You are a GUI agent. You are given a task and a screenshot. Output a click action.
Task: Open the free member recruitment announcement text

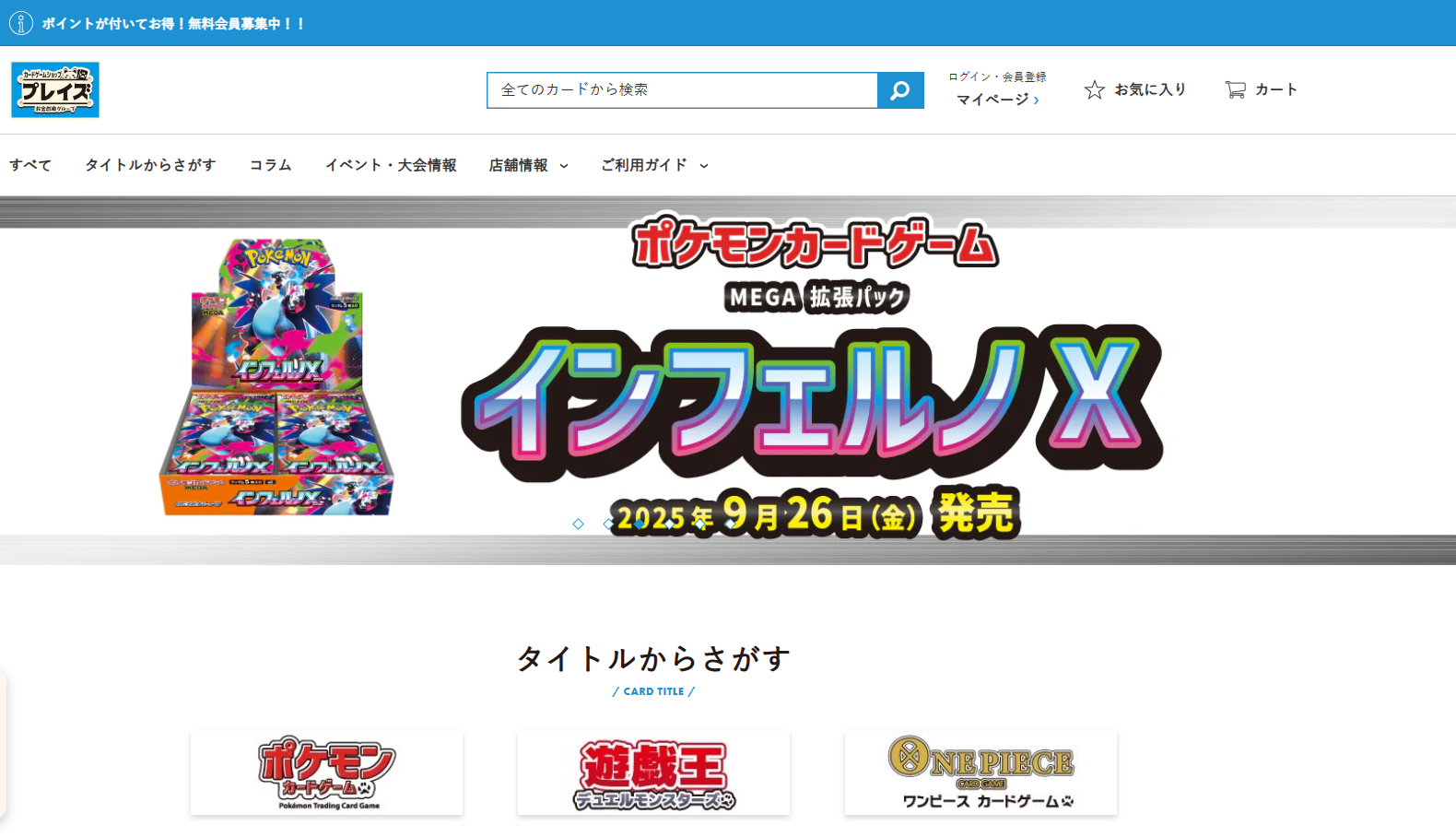pyautogui.click(x=173, y=24)
